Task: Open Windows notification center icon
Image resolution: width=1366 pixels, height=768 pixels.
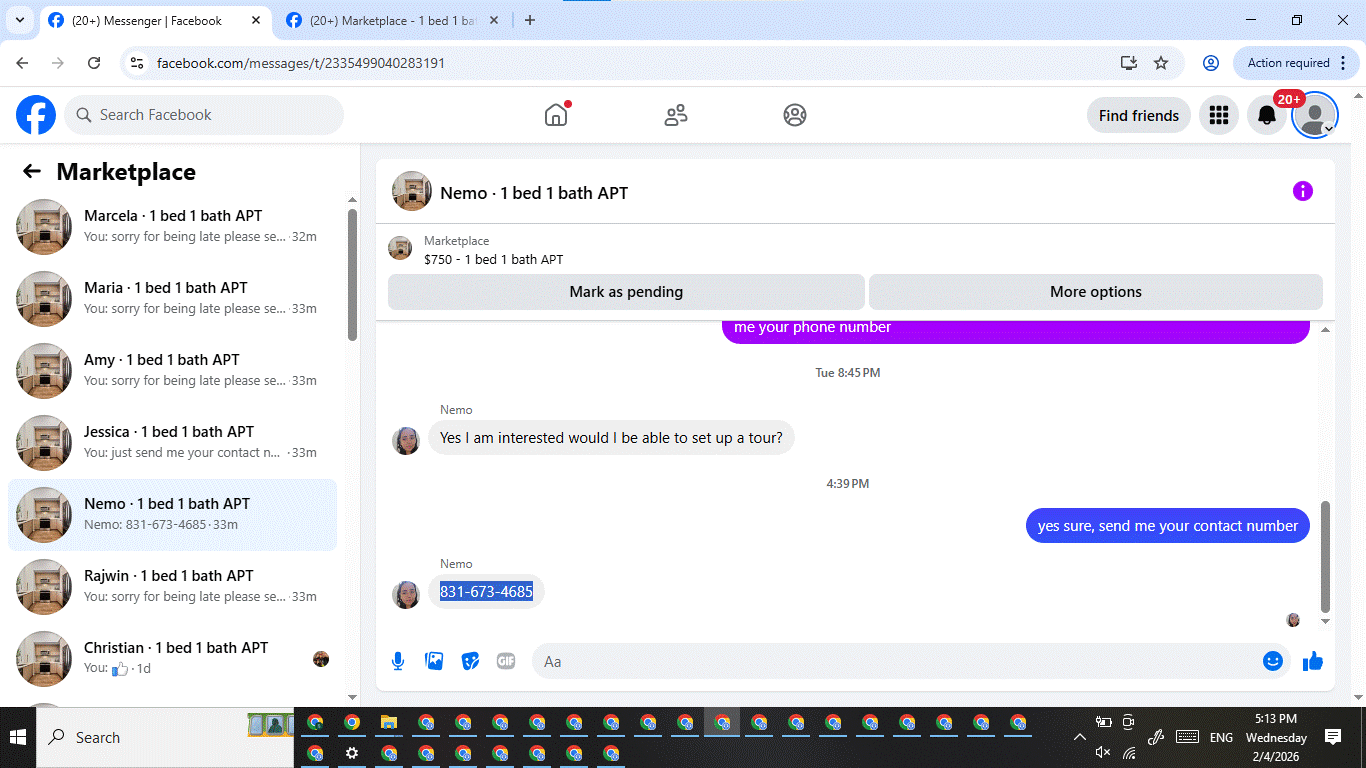Action: click(x=1333, y=737)
